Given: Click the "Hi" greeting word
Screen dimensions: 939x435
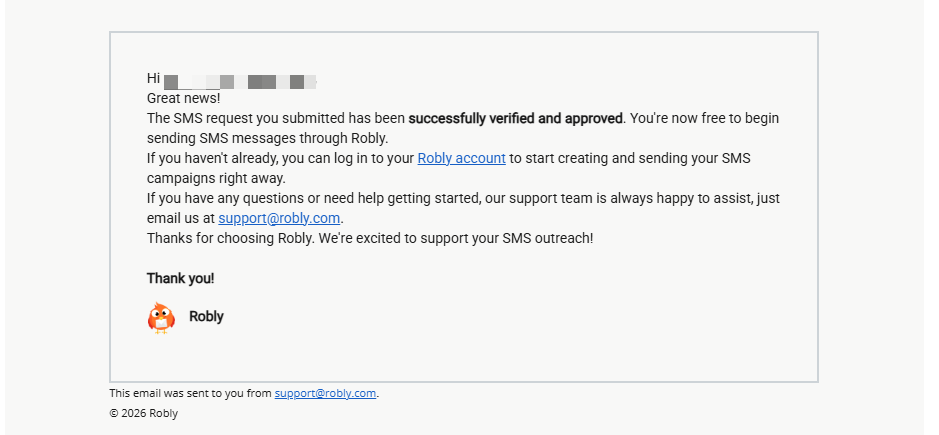Looking at the screenshot, I should click(x=153, y=78).
